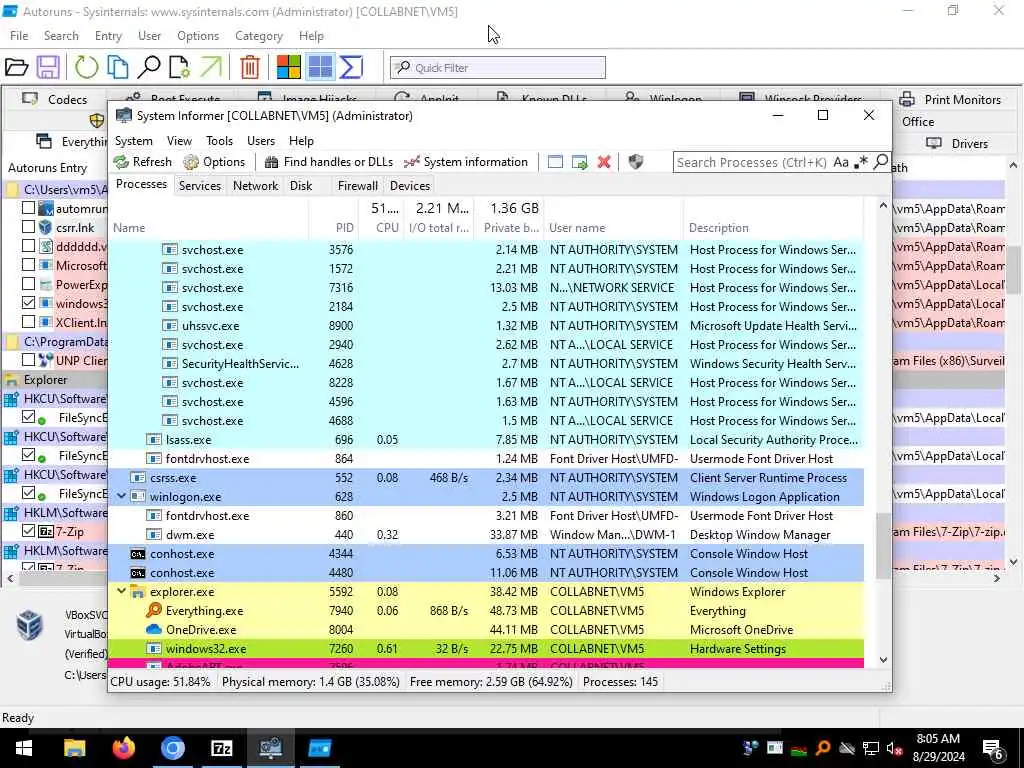Image resolution: width=1024 pixels, height=768 pixels.
Task: Open the Windows Start button
Action: point(24,748)
